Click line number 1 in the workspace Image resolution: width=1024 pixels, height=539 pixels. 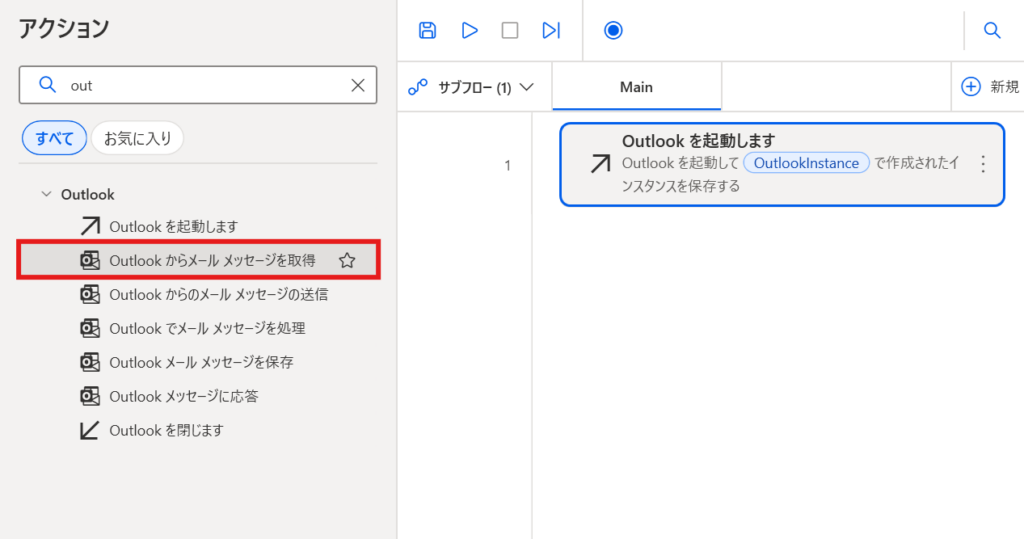pyautogui.click(x=507, y=165)
